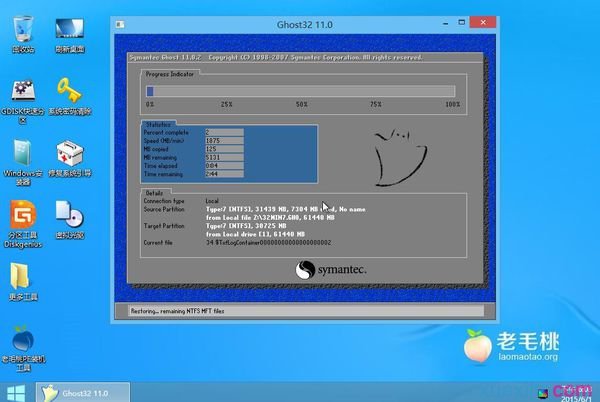Close the Ghost32 11.0 window

(483, 22)
